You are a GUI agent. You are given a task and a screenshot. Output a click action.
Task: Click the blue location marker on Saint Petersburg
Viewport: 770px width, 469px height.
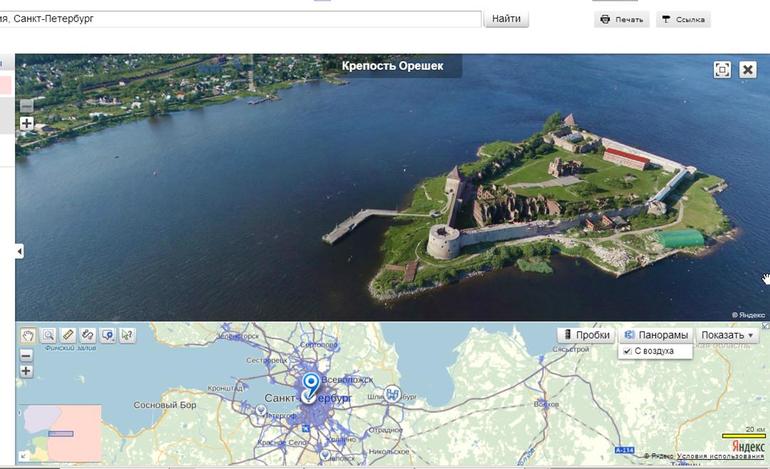(311, 384)
